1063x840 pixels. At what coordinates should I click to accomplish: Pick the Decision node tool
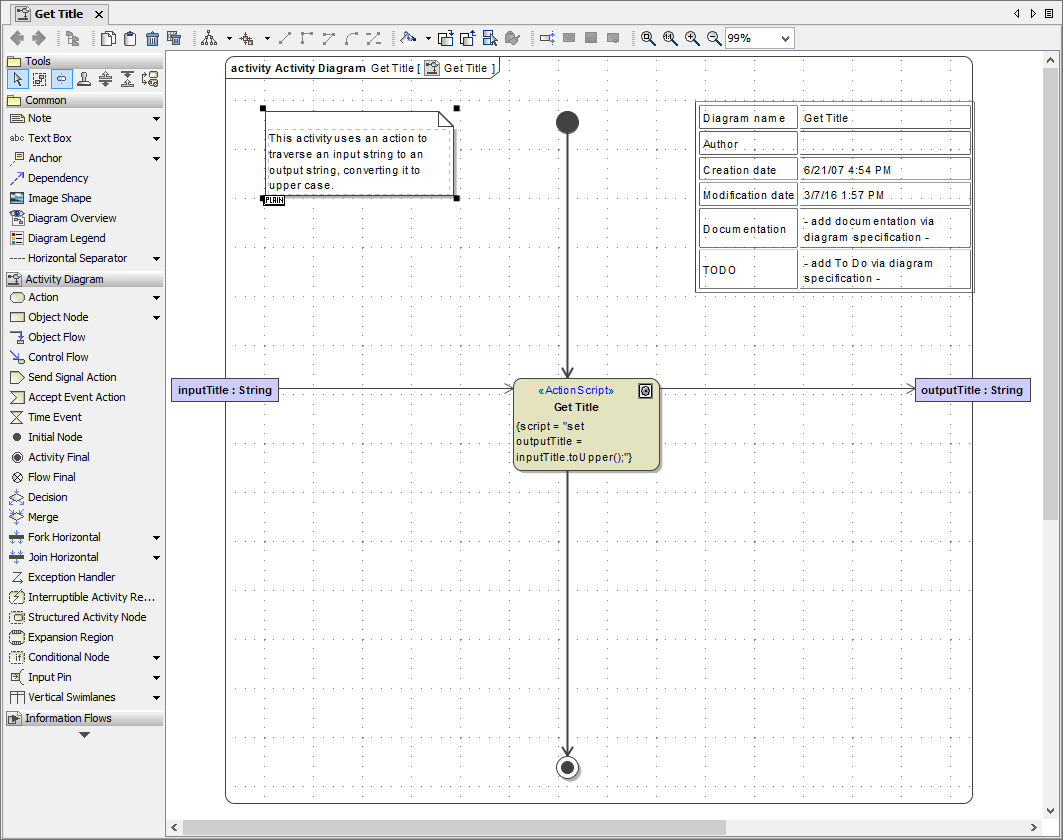click(x=48, y=497)
